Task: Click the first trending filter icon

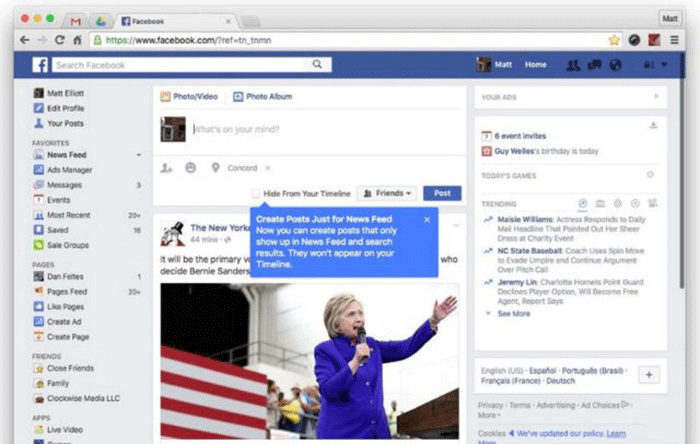Action: [583, 203]
